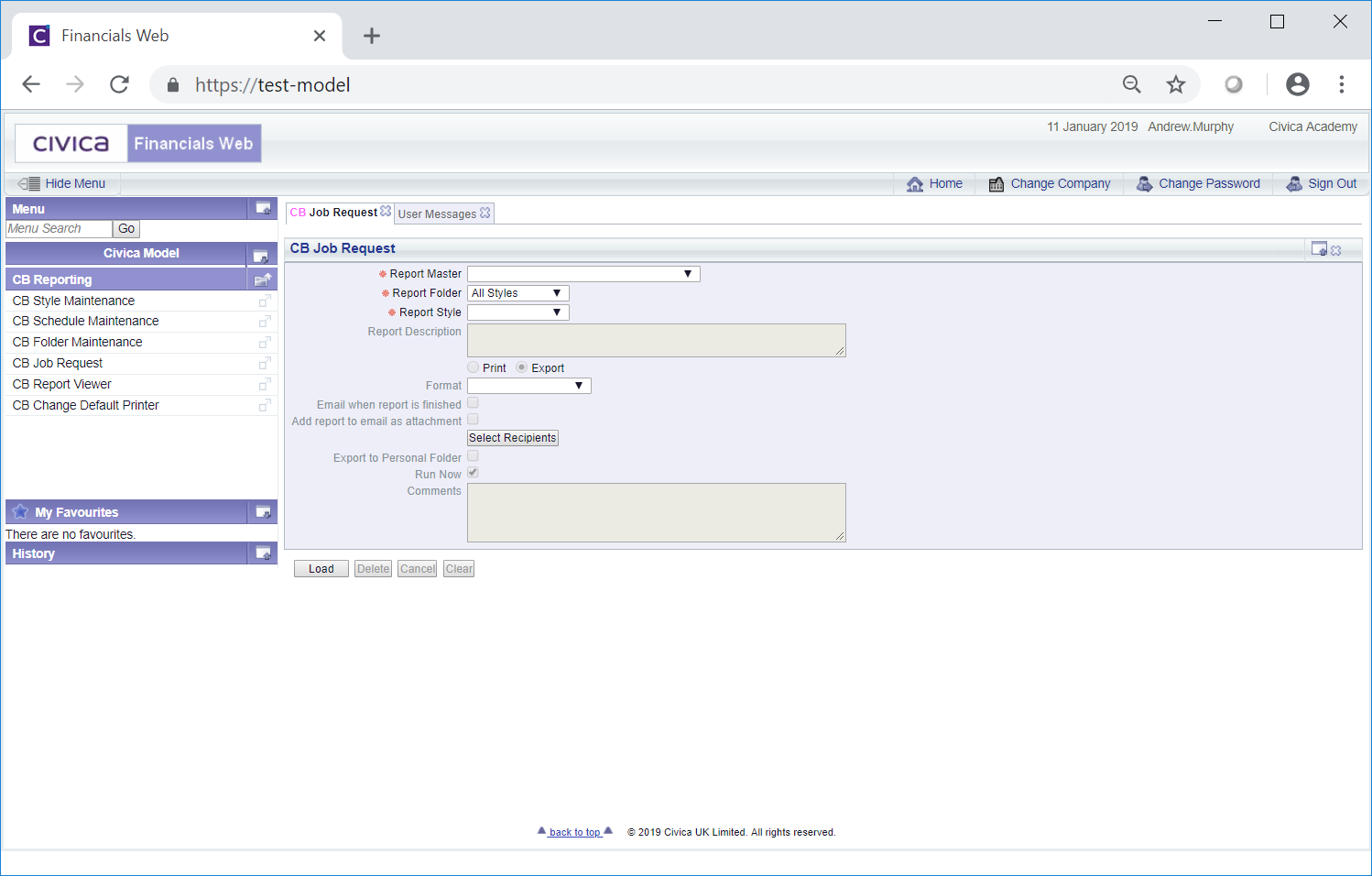Screen dimensions: 1372x876
Task: Click the Hide Menu icon
Action: pyautogui.click(x=29, y=183)
